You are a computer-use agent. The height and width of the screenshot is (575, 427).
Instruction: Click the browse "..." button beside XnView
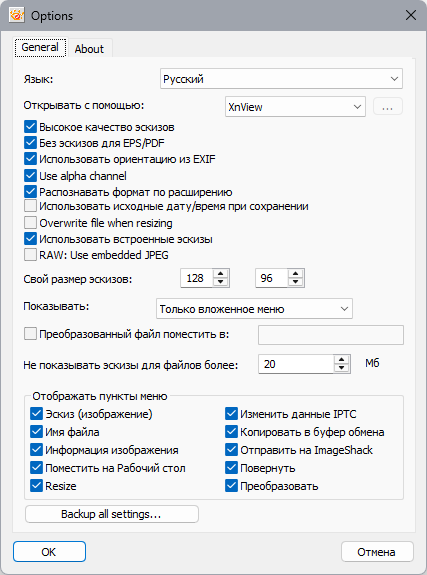(x=388, y=107)
